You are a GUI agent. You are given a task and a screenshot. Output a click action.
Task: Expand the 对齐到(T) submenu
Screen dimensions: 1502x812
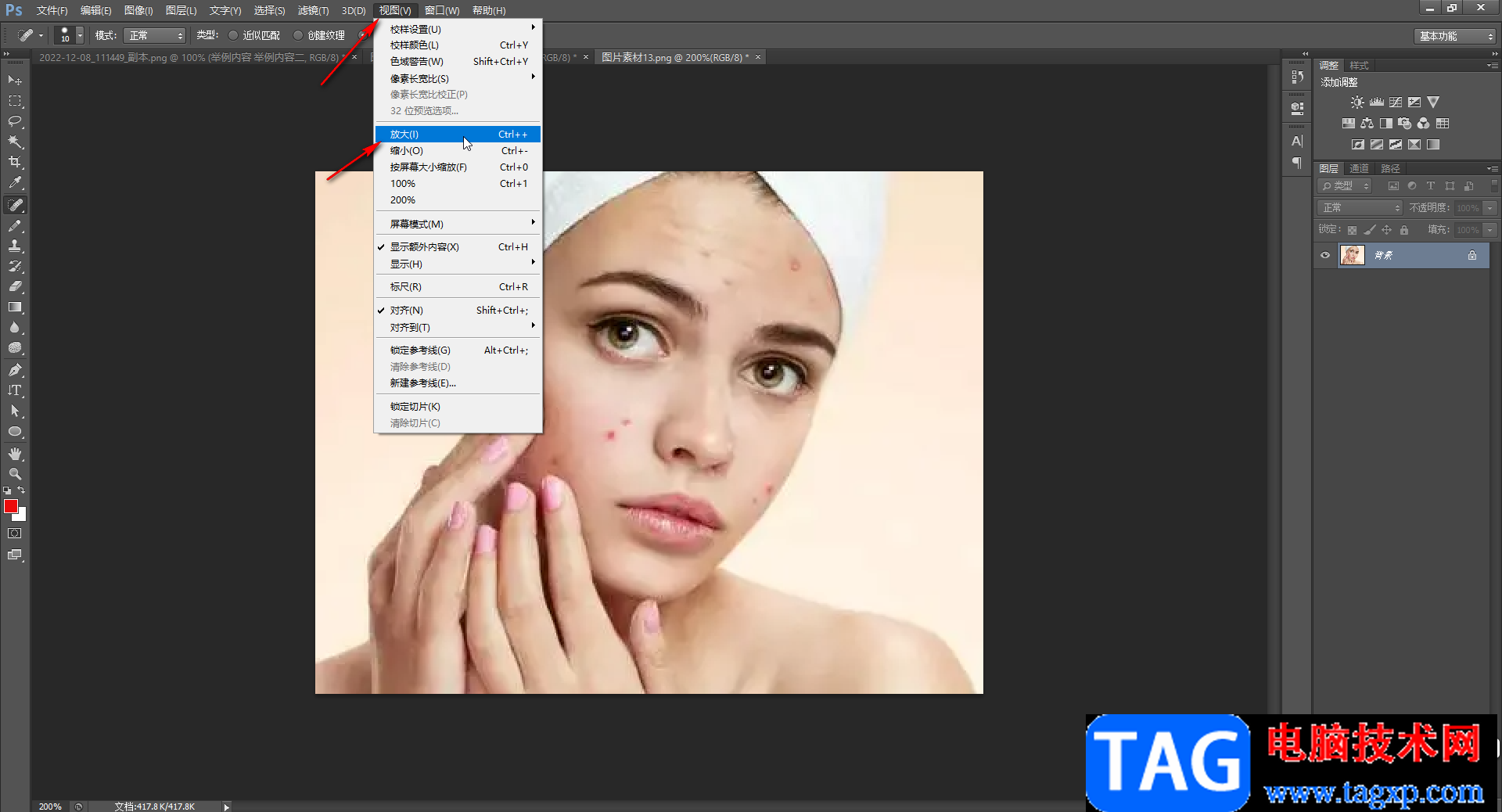458,328
